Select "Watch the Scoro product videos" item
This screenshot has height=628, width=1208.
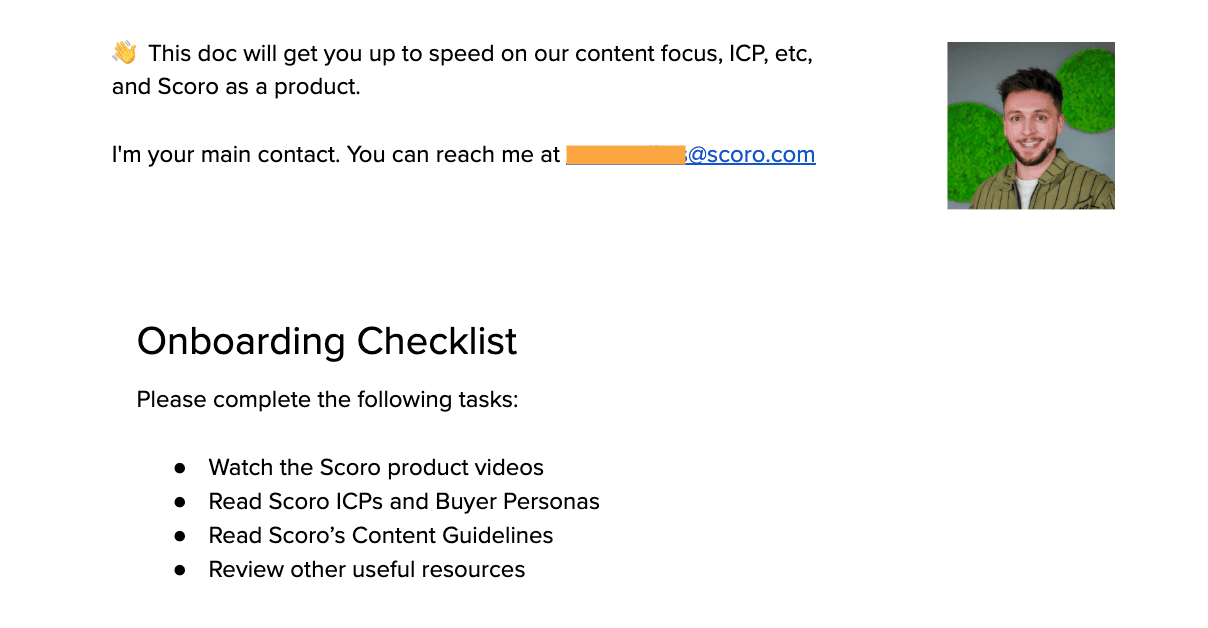click(x=376, y=467)
